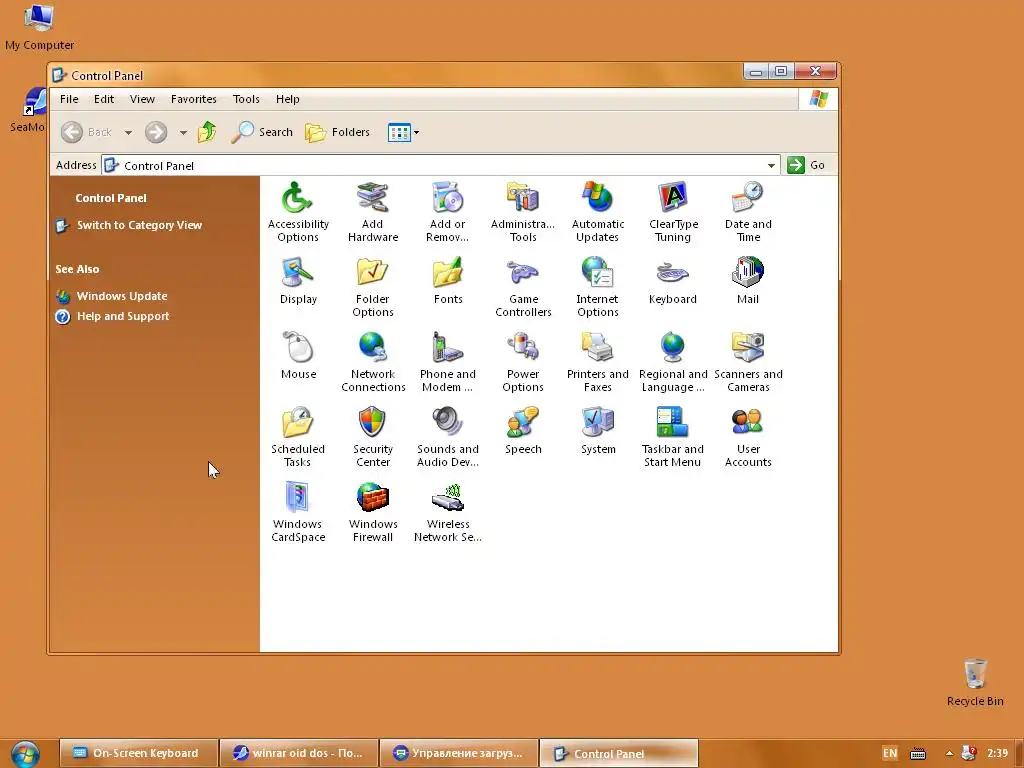Click the EN language indicator
Viewport: 1024px width, 768px height.
click(889, 753)
